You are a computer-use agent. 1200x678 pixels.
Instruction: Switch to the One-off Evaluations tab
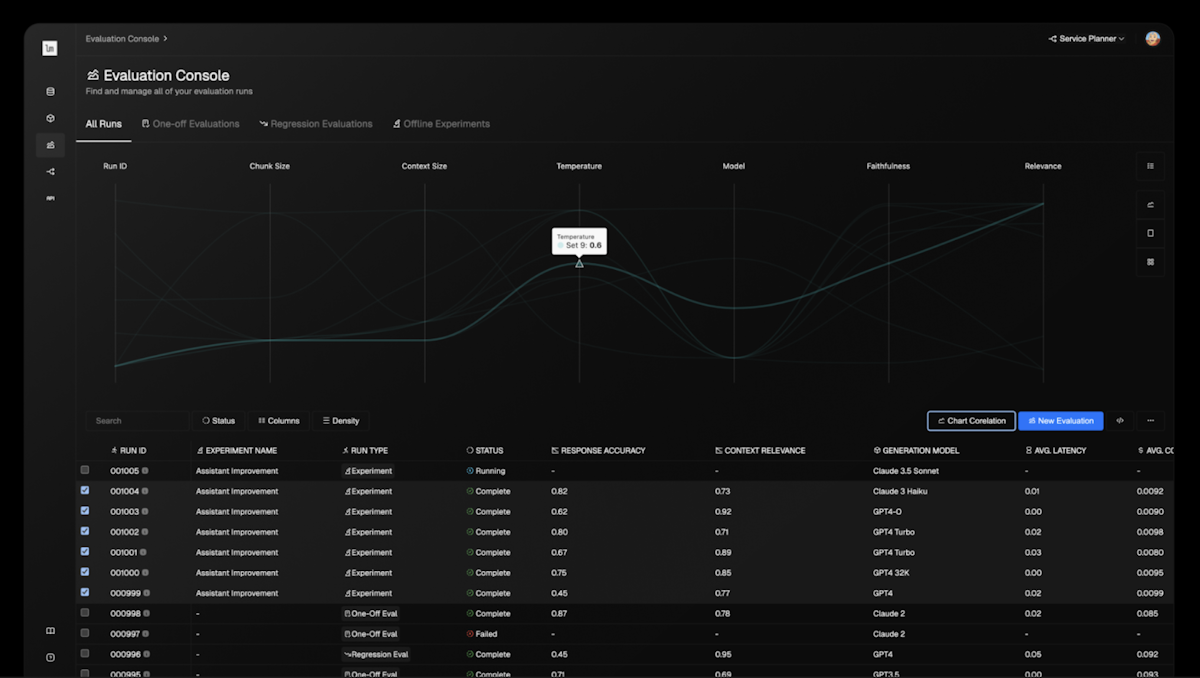190,123
